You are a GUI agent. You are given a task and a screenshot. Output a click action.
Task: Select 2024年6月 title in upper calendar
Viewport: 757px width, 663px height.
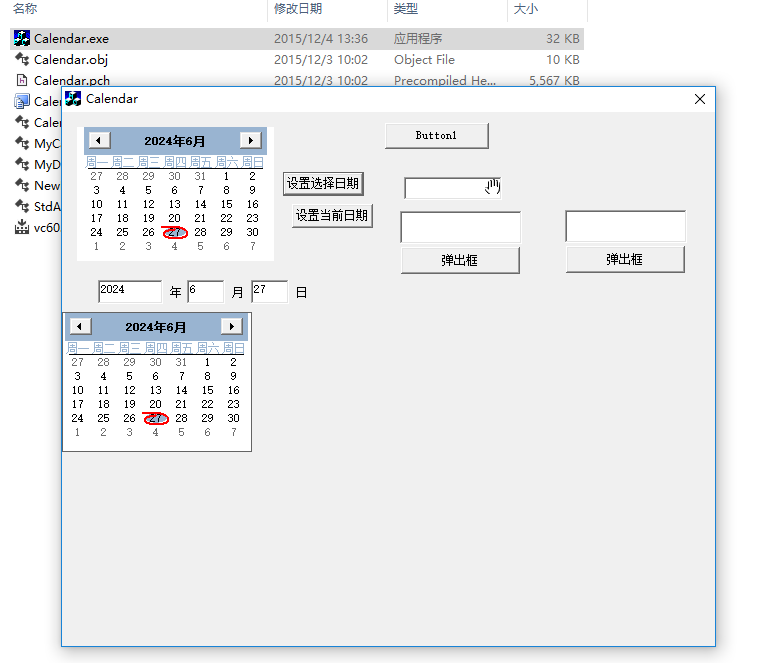click(175, 141)
